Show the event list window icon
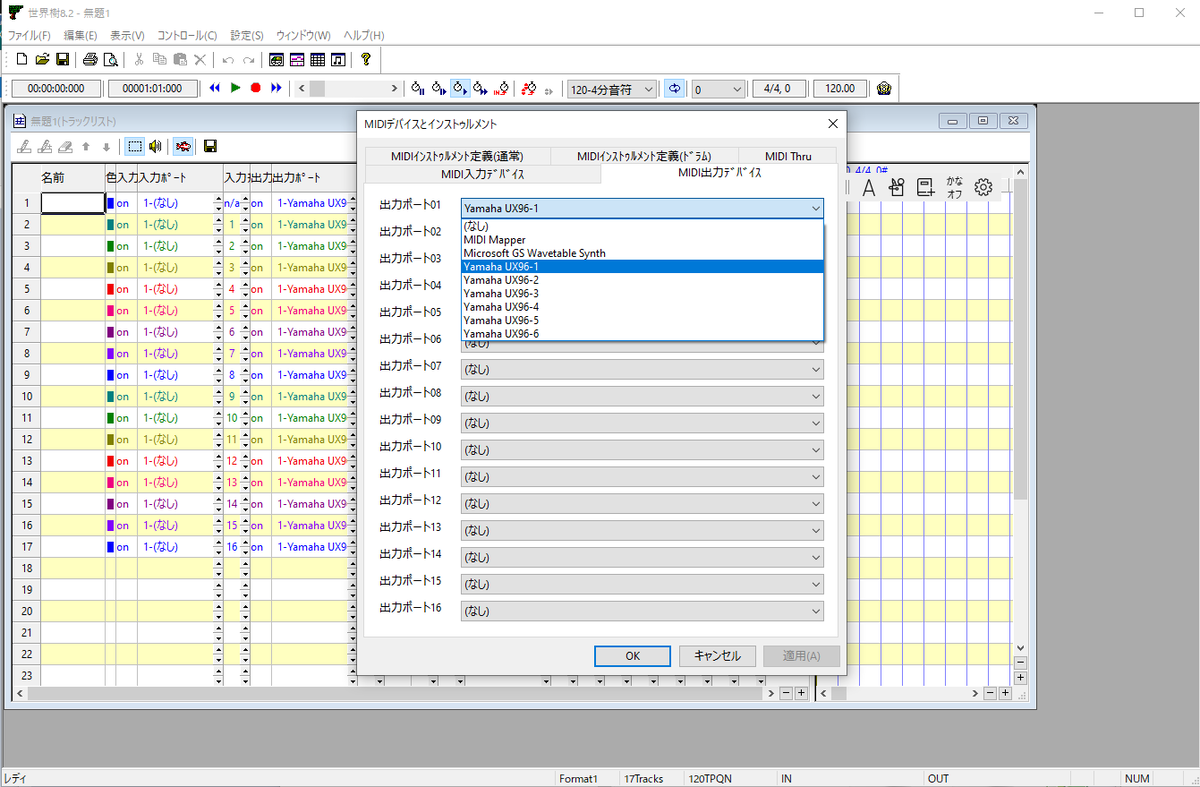This screenshot has height=787, width=1200. [x=317, y=60]
